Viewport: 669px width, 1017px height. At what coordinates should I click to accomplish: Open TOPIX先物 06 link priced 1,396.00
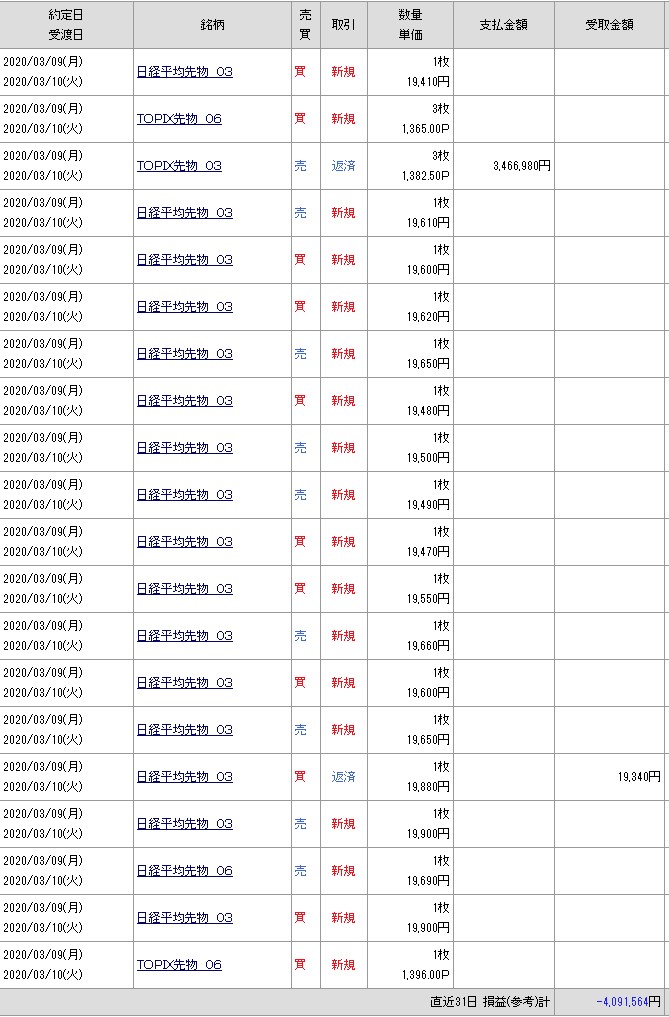(x=179, y=965)
